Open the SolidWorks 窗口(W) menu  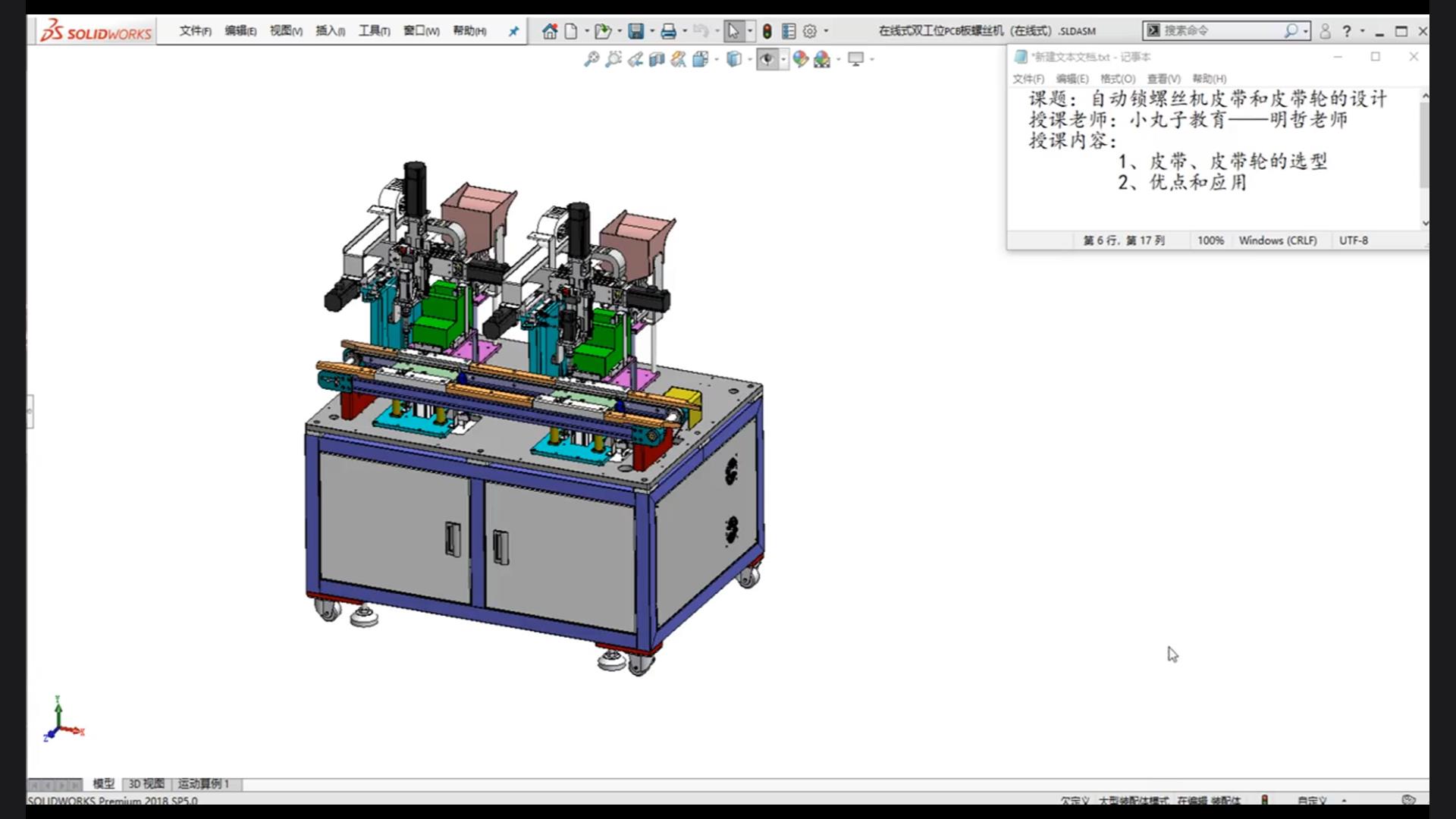click(421, 31)
